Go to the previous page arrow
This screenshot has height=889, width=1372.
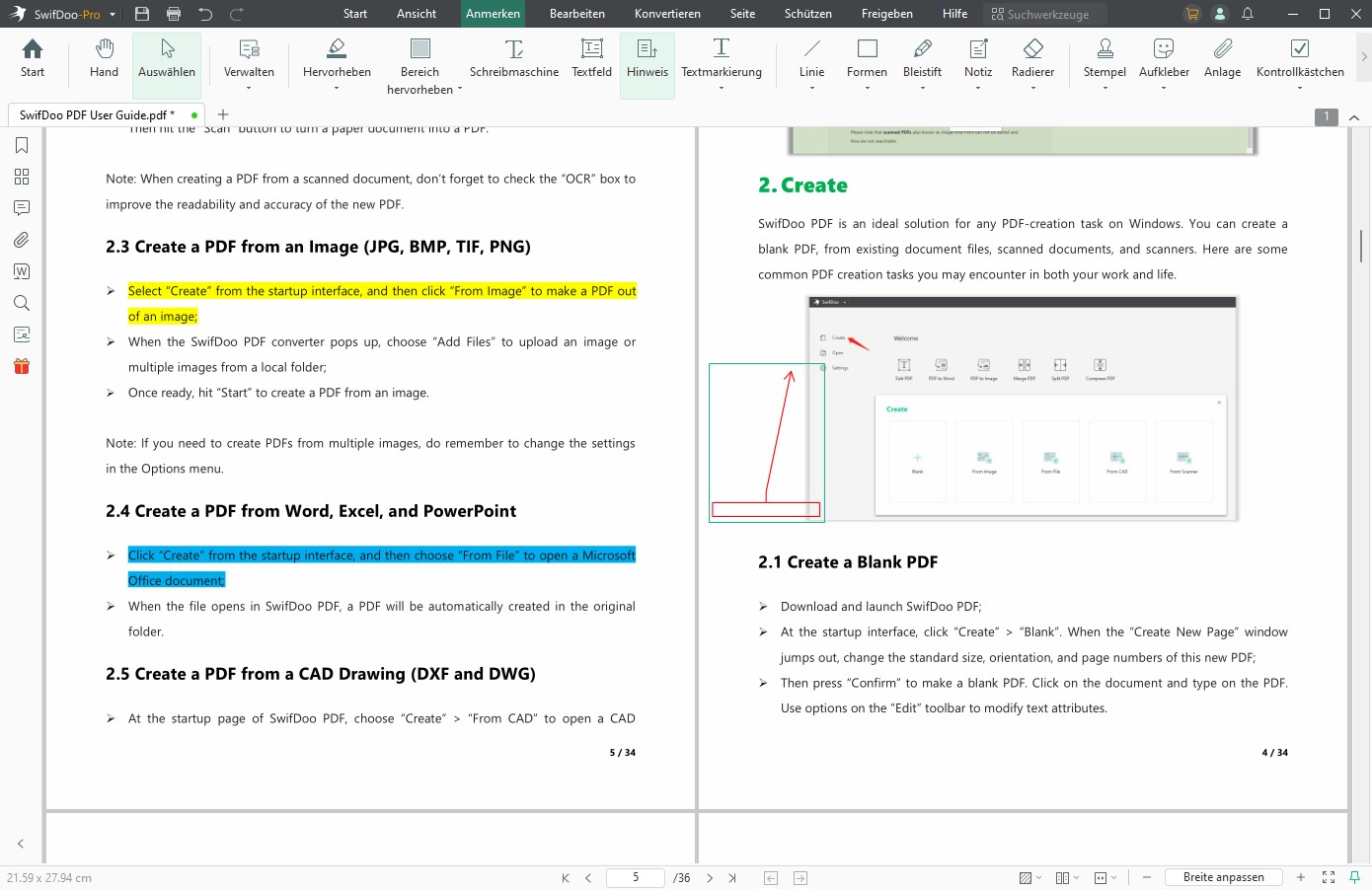click(x=588, y=877)
